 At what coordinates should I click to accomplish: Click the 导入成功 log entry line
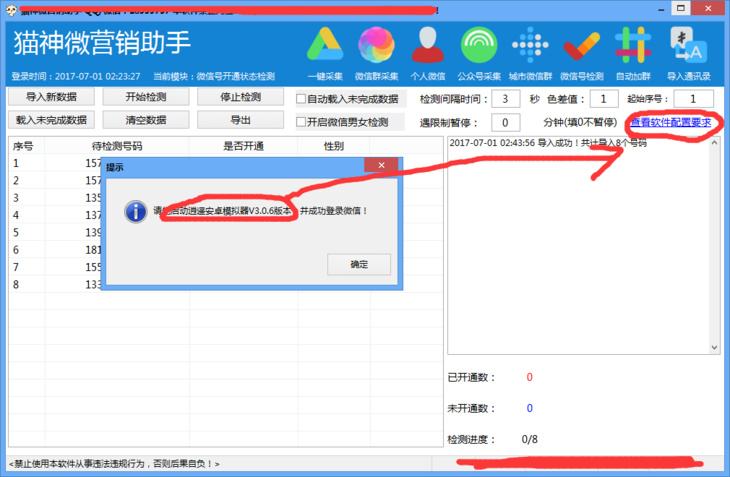(548, 143)
